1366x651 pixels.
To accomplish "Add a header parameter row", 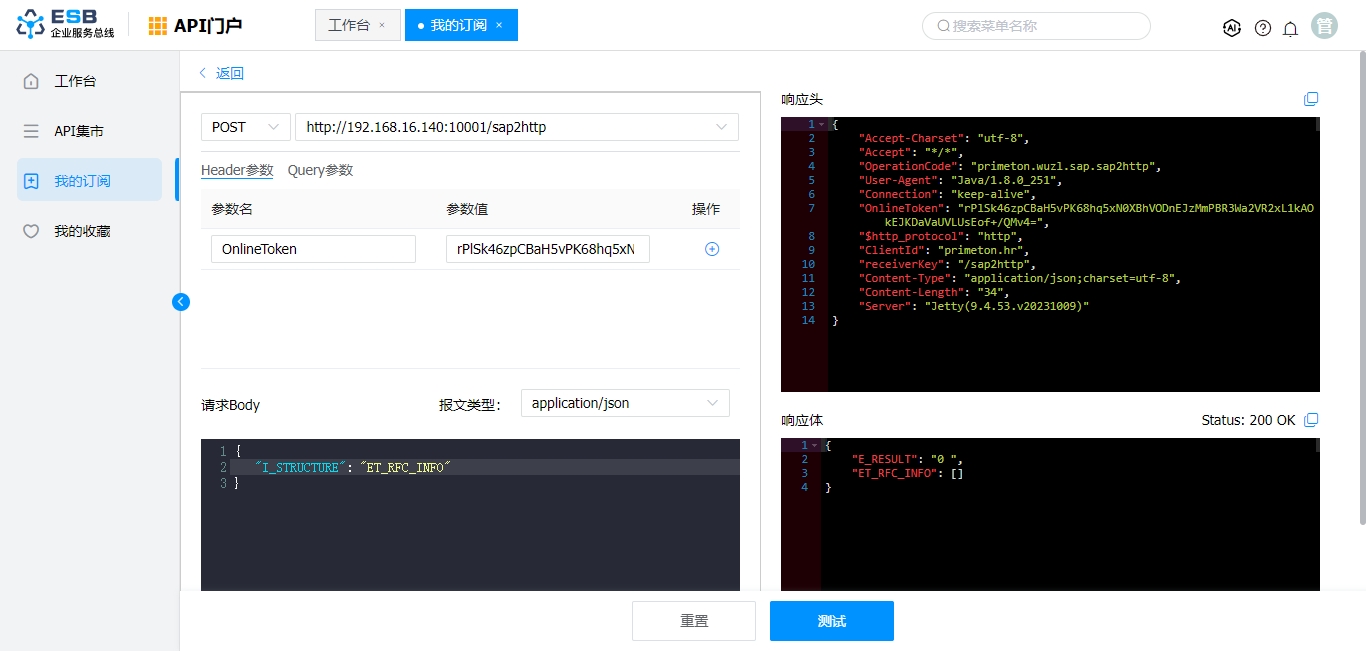I will point(712,249).
